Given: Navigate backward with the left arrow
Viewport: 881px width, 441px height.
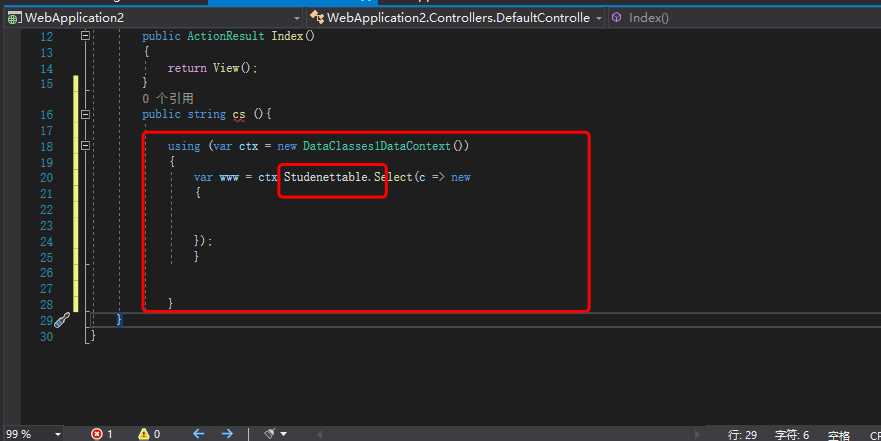Looking at the screenshot, I should point(199,434).
